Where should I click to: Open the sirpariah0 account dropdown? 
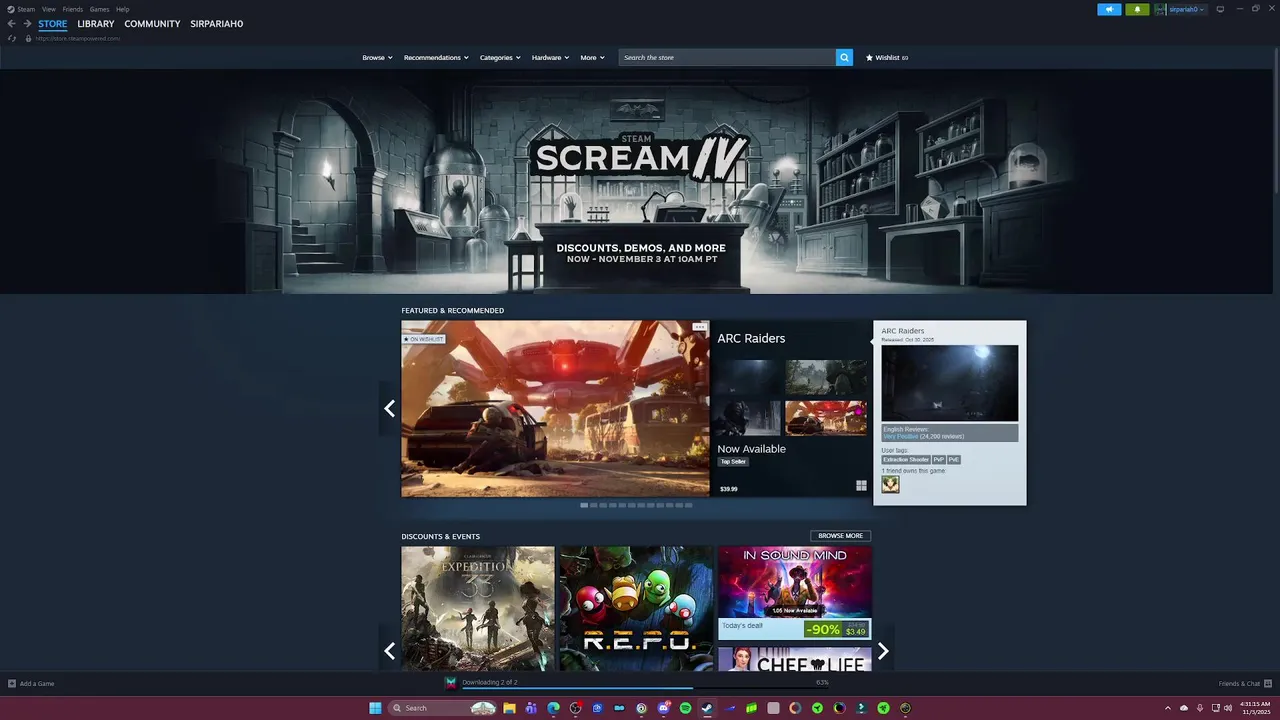coord(1180,9)
